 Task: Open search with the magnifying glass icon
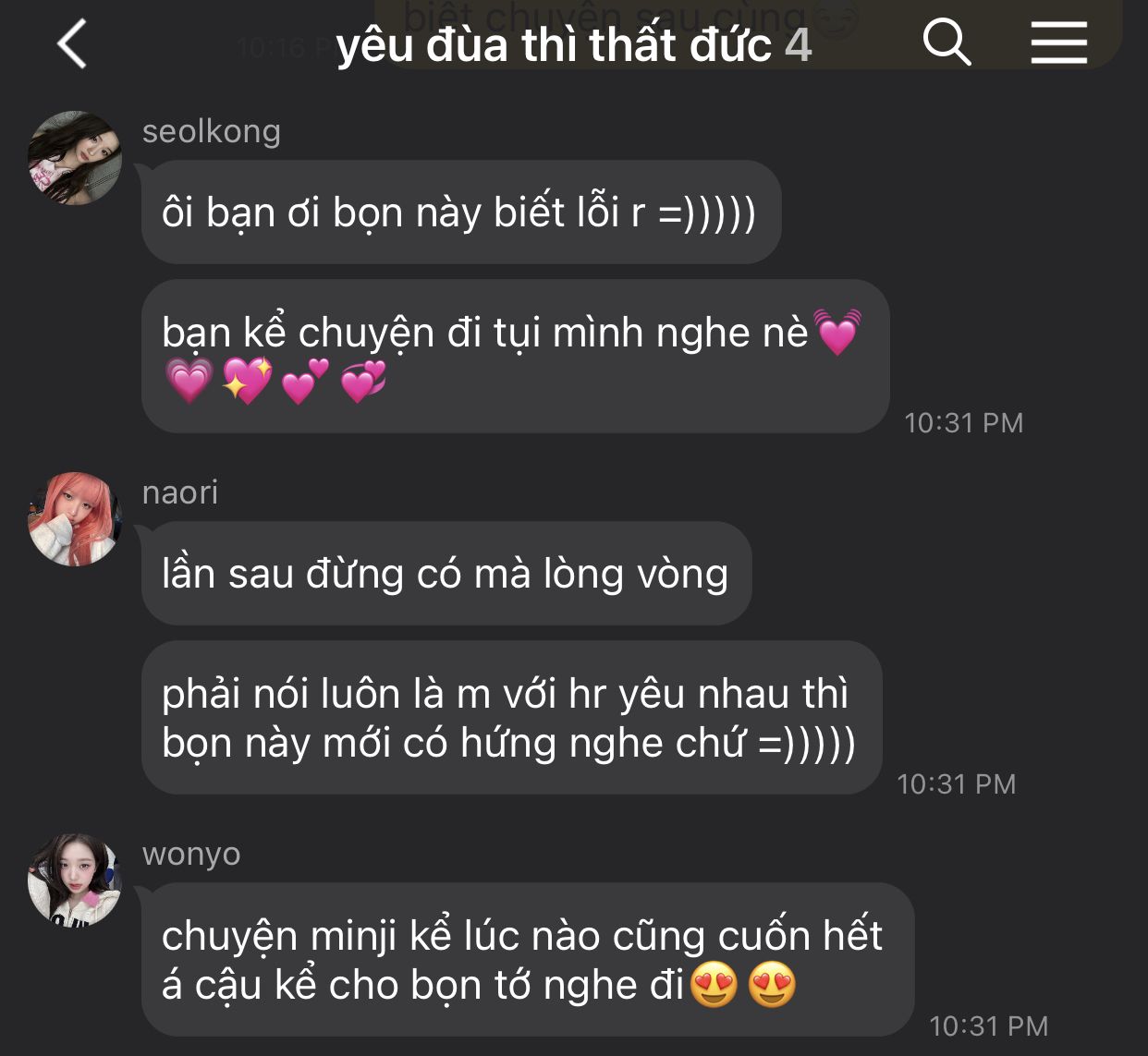pyautogui.click(x=947, y=42)
